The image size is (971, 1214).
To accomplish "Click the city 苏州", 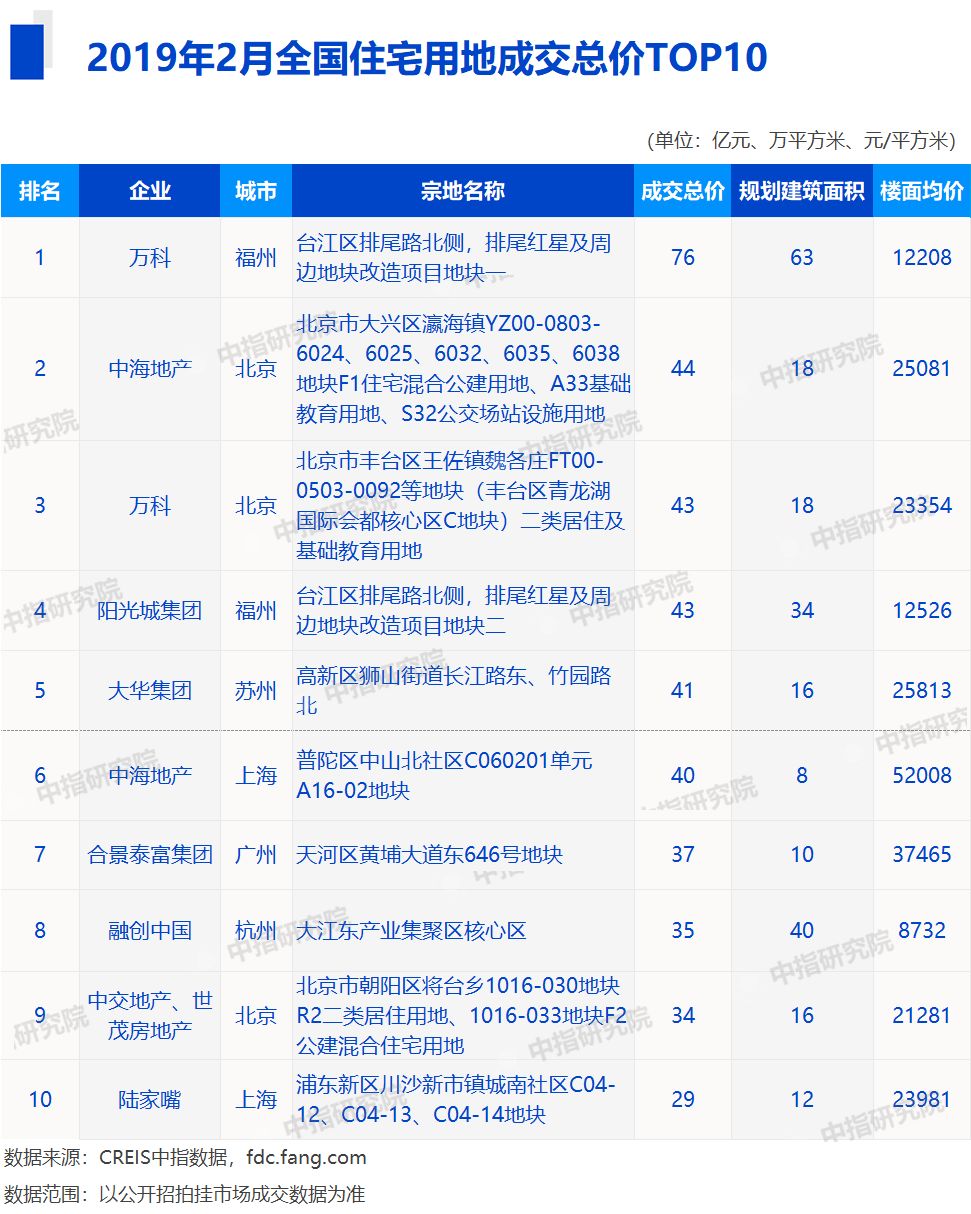I will pos(256,691).
